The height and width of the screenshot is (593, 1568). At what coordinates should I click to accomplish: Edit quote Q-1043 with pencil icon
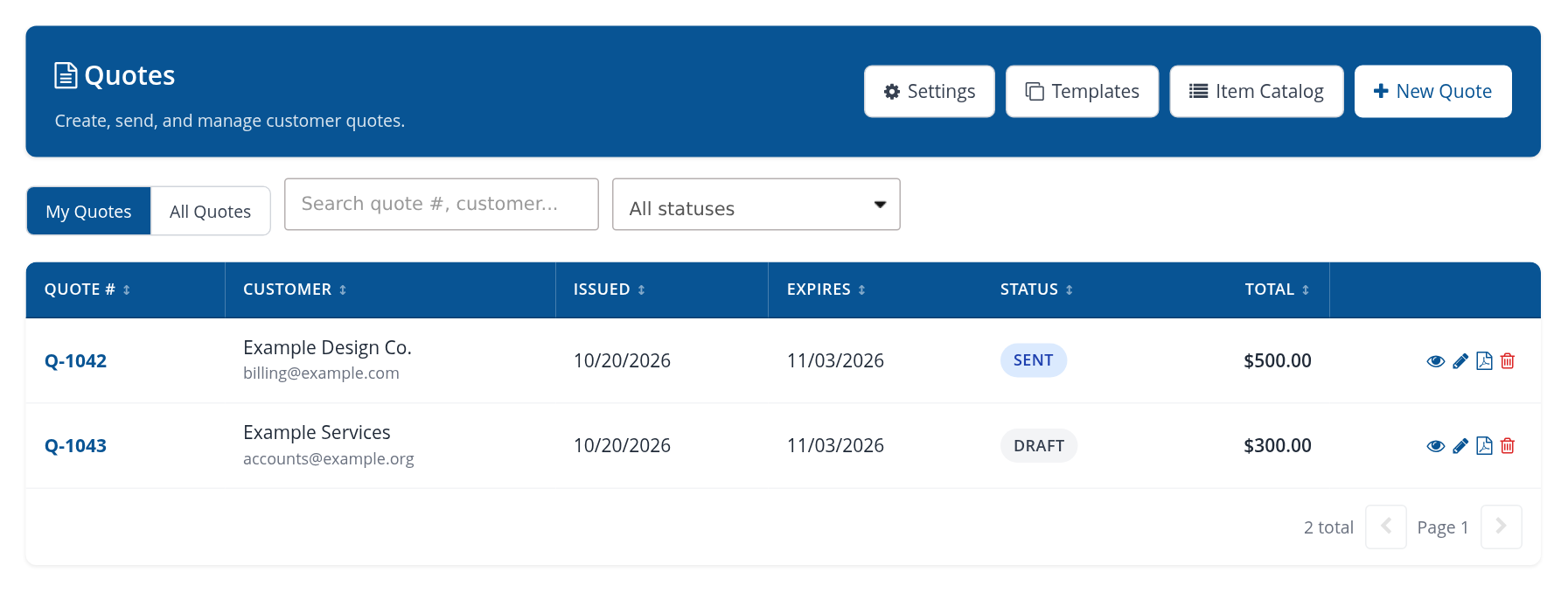[1460, 446]
